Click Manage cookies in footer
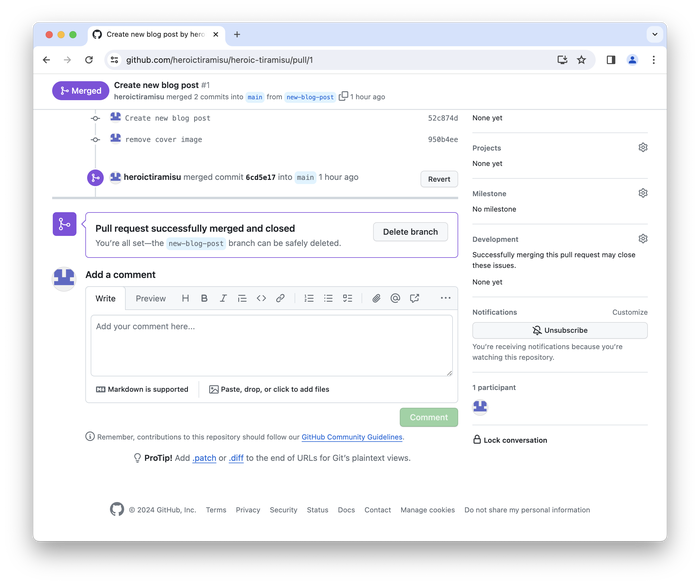This screenshot has width=700, height=585. click(428, 510)
